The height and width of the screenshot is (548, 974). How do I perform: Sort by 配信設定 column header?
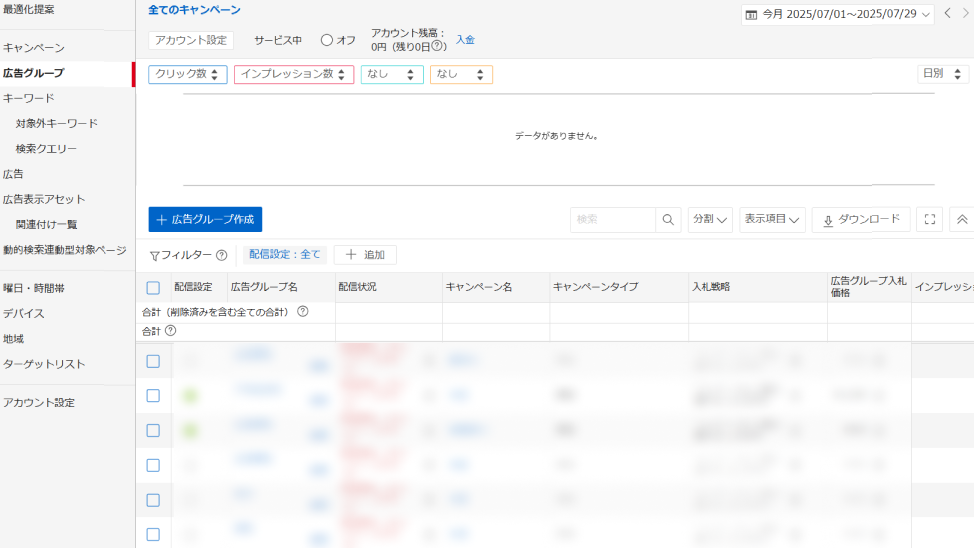click(x=193, y=287)
